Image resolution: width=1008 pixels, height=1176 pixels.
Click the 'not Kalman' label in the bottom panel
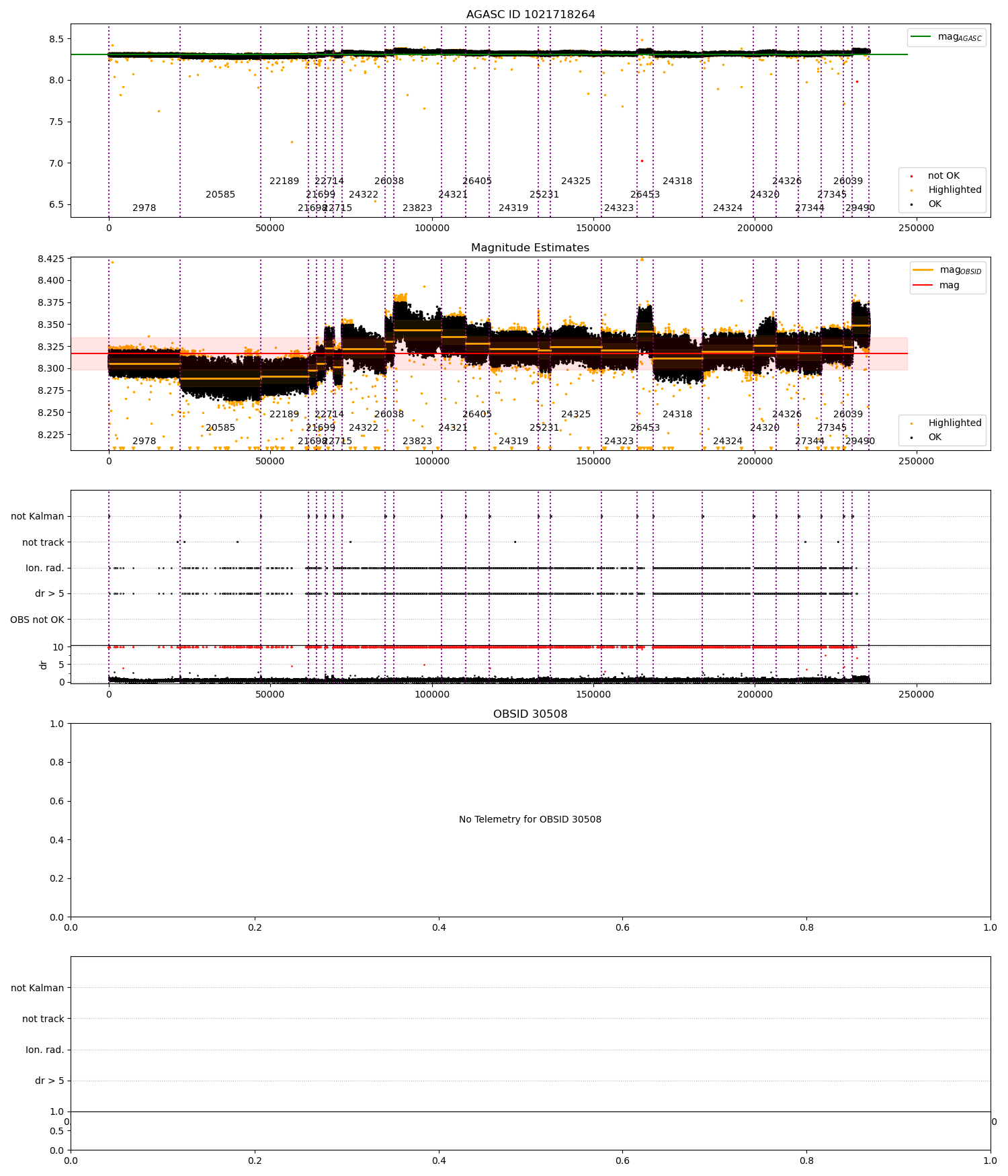tap(38, 989)
